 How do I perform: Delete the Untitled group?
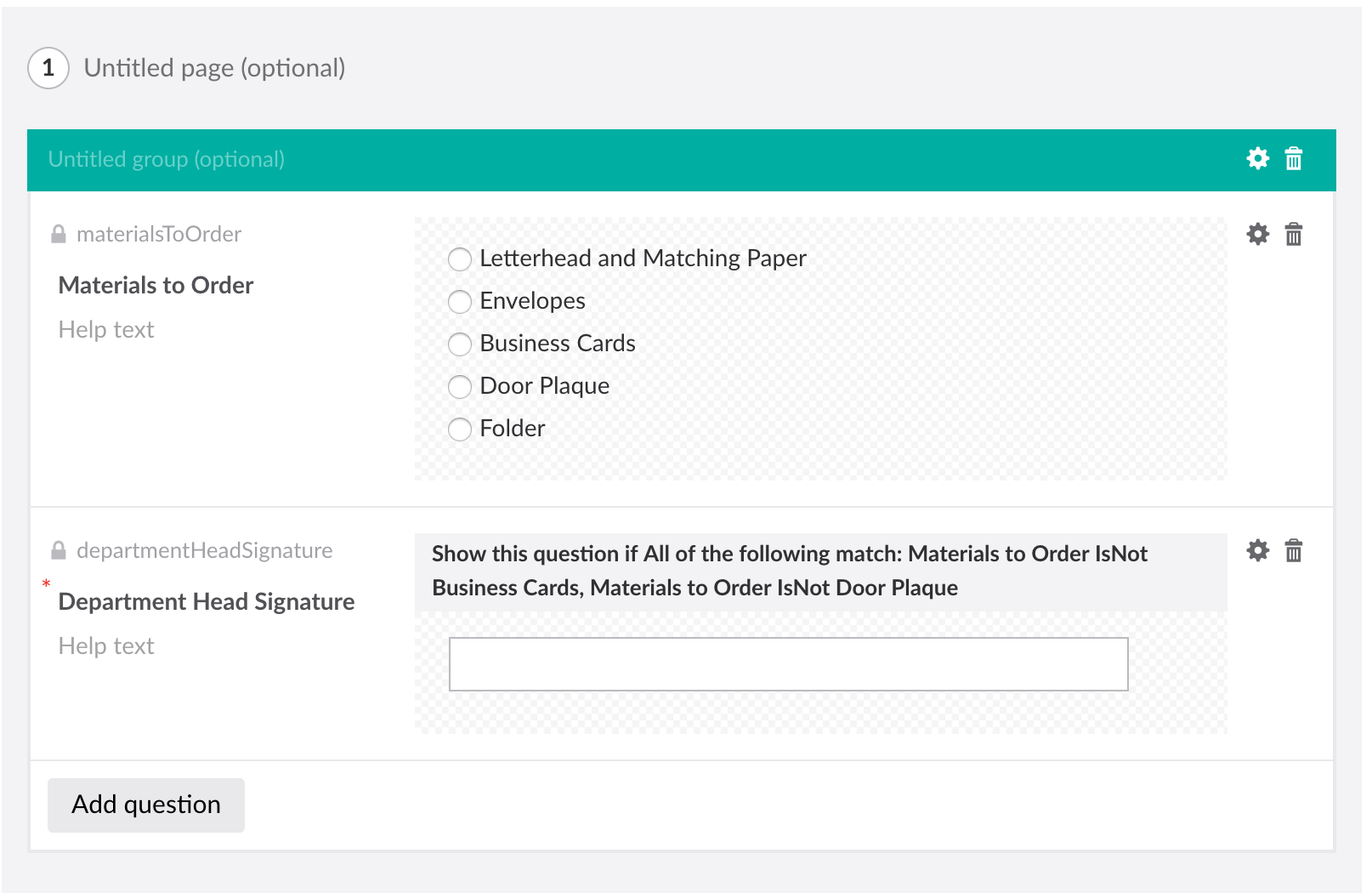coord(1294,158)
